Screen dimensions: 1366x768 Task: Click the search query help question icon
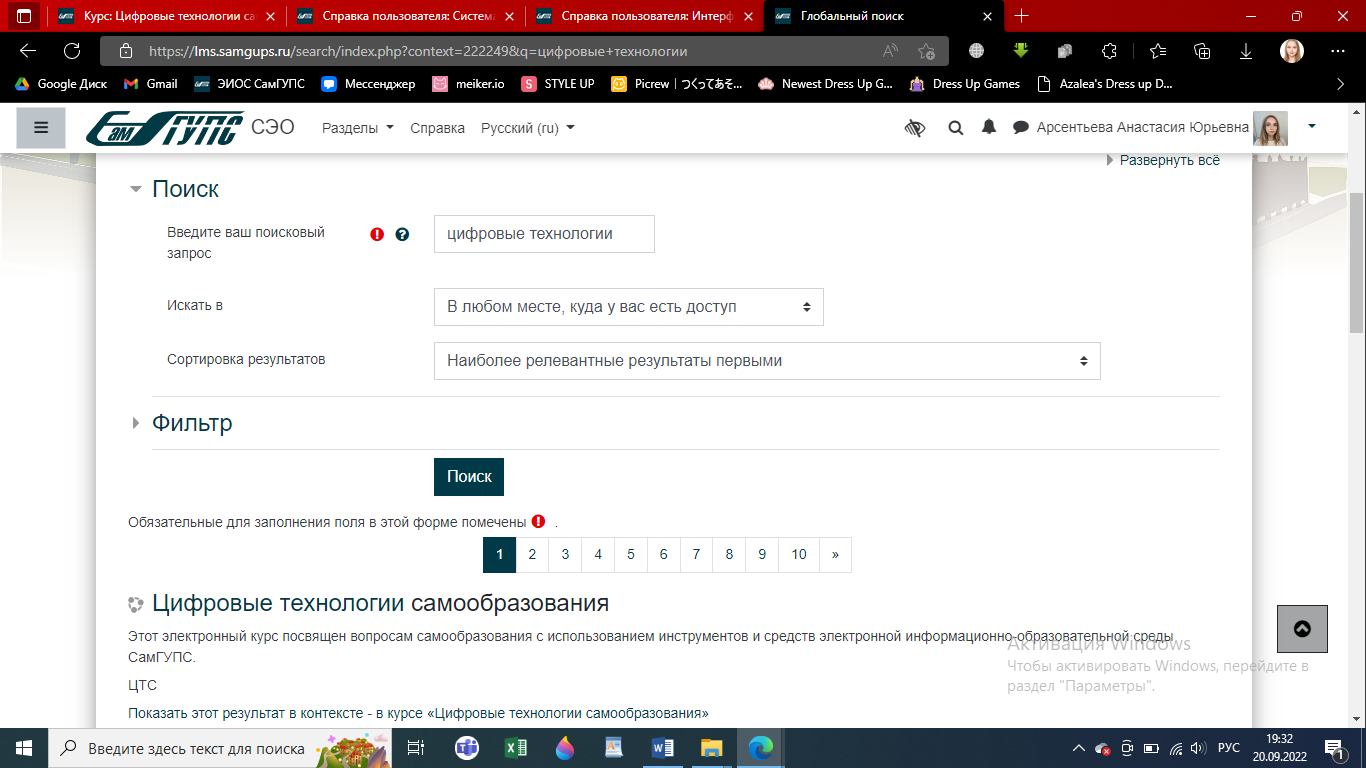pyautogui.click(x=402, y=234)
